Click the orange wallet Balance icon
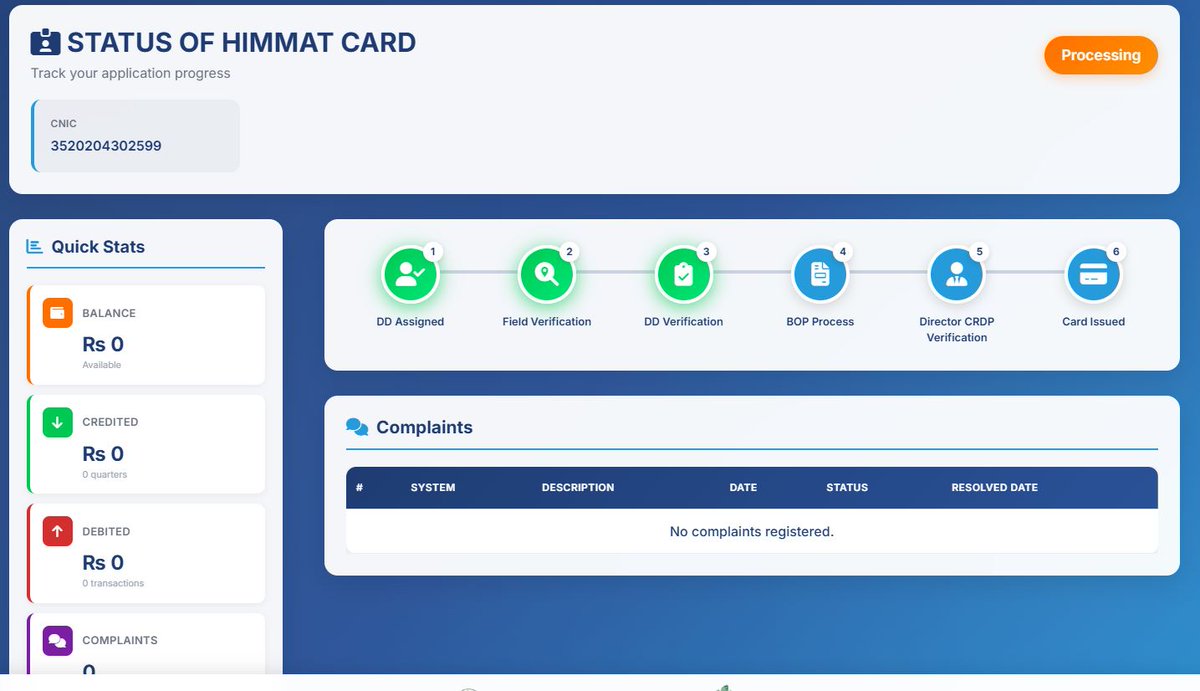 point(57,313)
